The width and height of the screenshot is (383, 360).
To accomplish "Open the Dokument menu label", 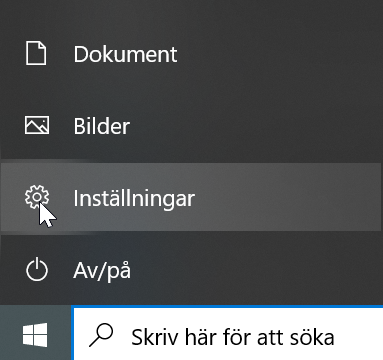I will coord(125,54).
